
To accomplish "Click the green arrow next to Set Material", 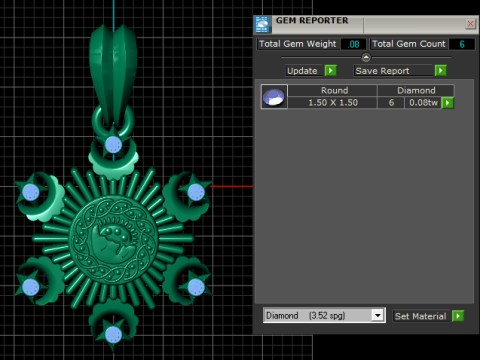I will pos(458,316).
